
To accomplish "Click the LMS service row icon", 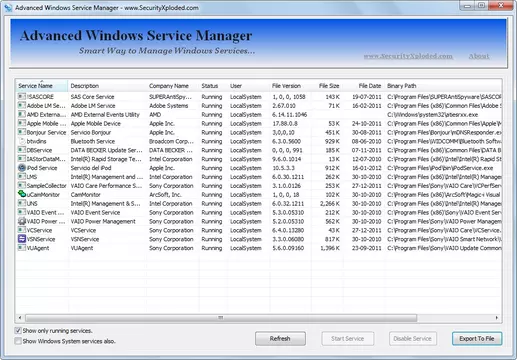I will point(22,177).
